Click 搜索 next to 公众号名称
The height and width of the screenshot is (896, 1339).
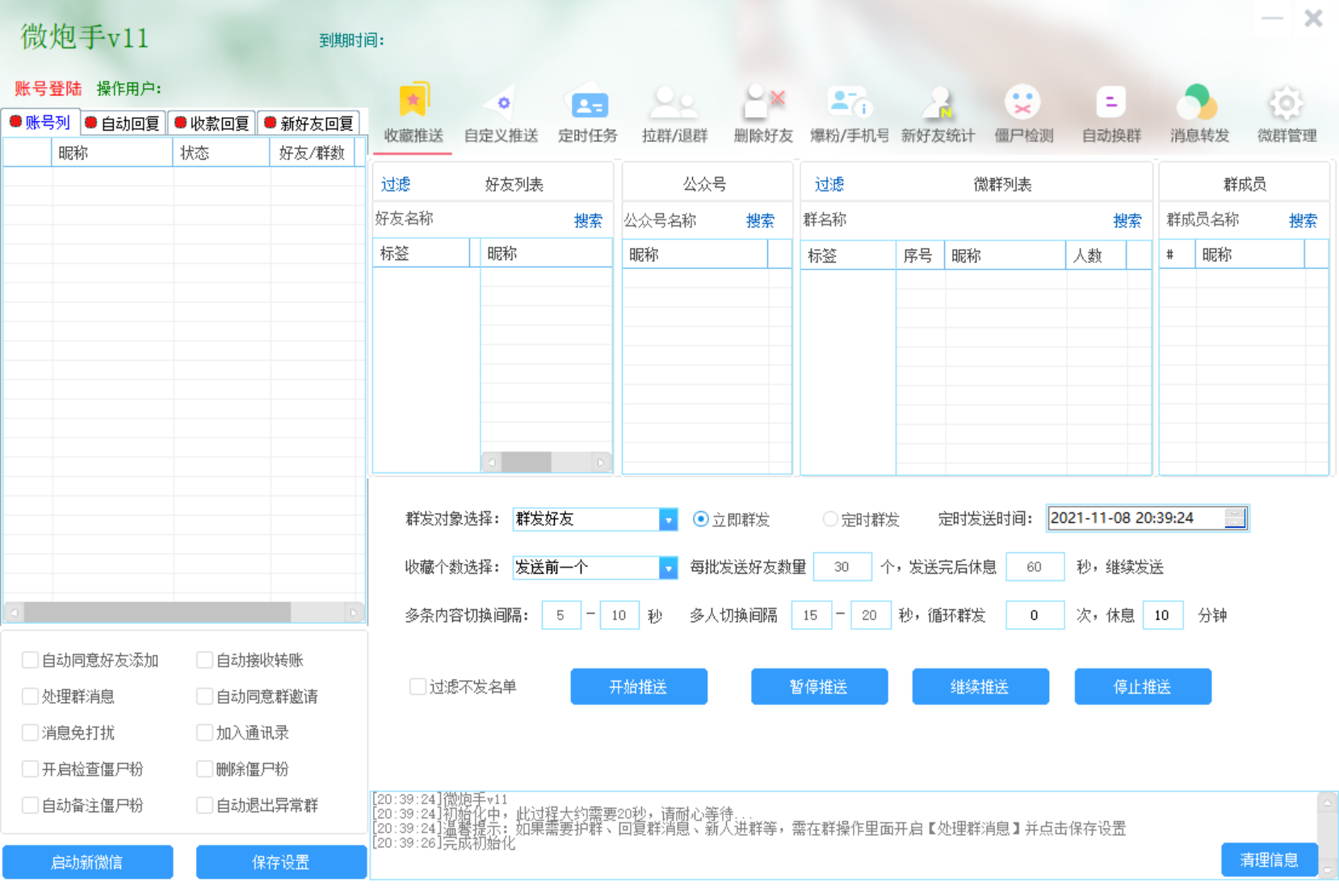coord(760,220)
